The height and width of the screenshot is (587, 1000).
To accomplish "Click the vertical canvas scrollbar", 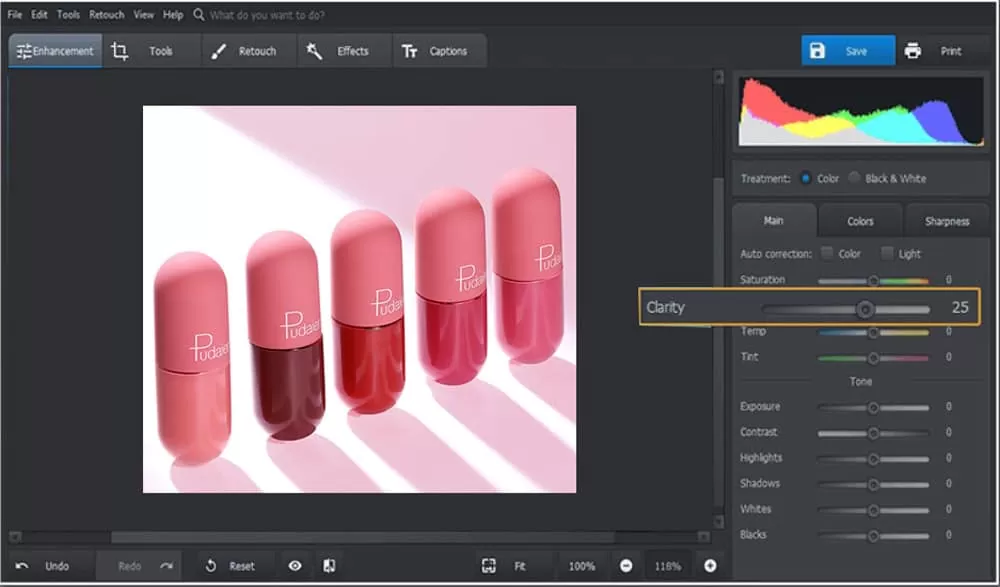I will click(719, 341).
